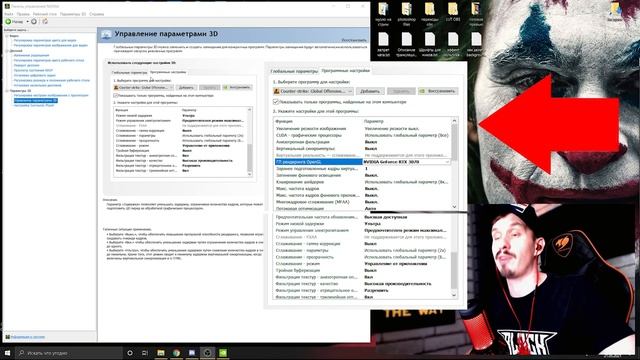Open the photoshop files folder on the desktop
This screenshot has width=640, height=360.
pos(407,13)
